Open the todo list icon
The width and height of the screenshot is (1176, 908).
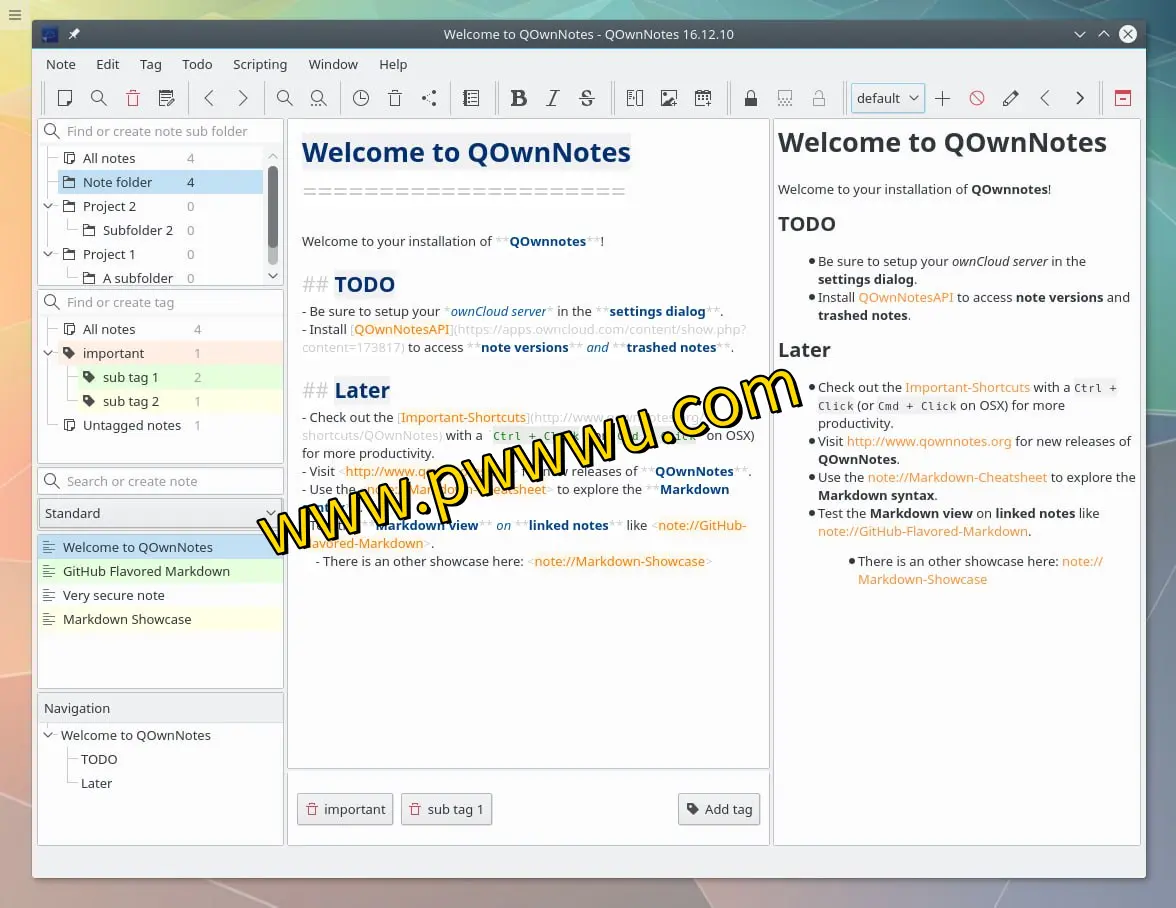[x=471, y=98]
